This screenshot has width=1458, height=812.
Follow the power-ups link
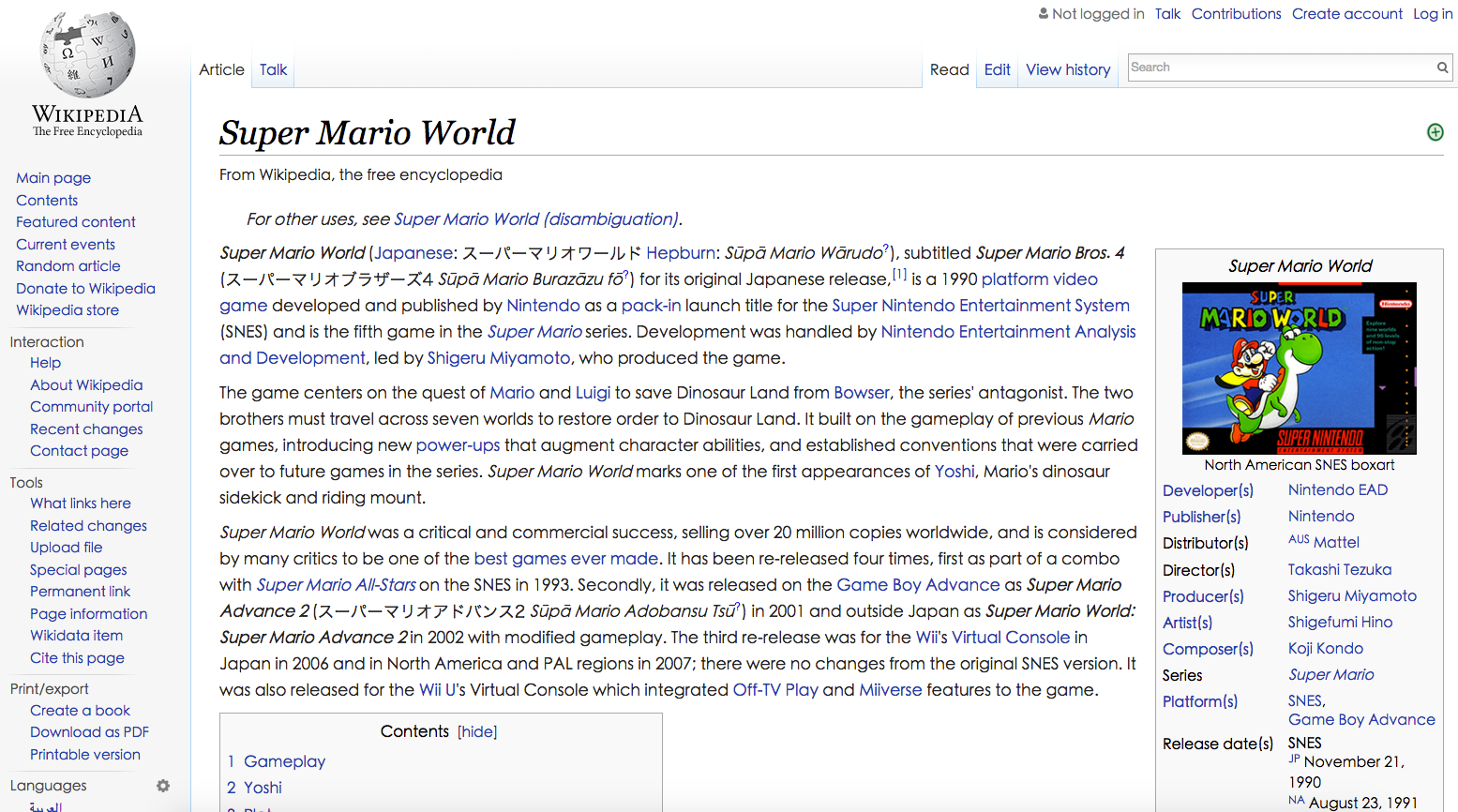tap(458, 445)
